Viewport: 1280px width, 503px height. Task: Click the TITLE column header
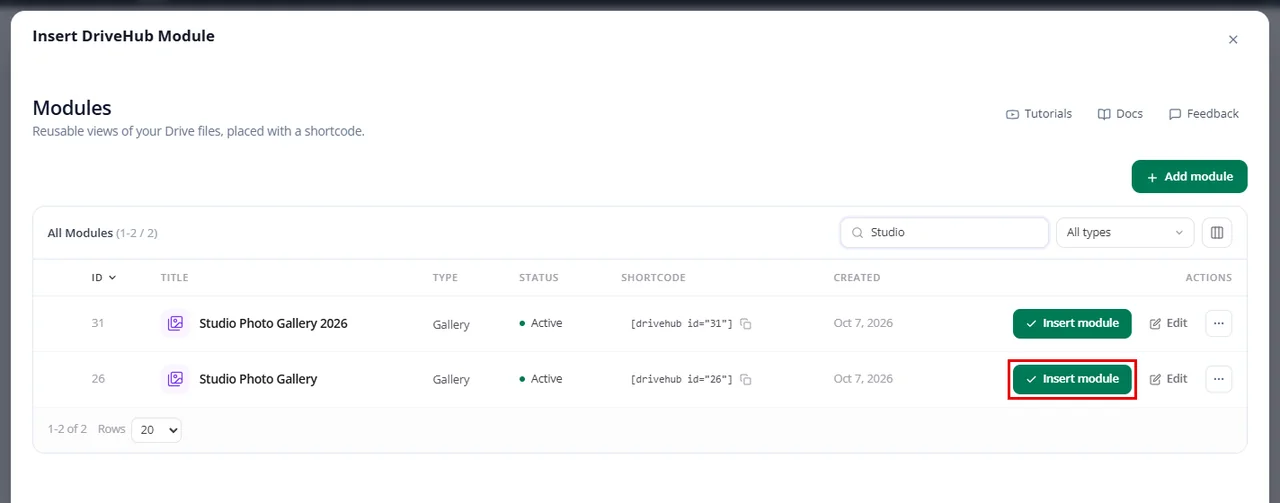click(174, 277)
